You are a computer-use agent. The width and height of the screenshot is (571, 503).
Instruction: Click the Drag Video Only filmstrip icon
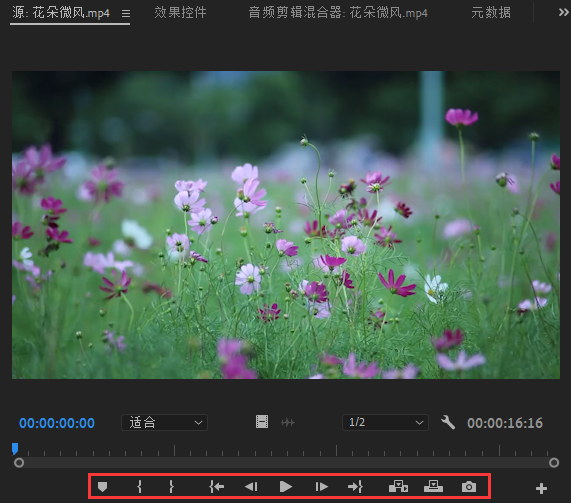click(x=262, y=422)
